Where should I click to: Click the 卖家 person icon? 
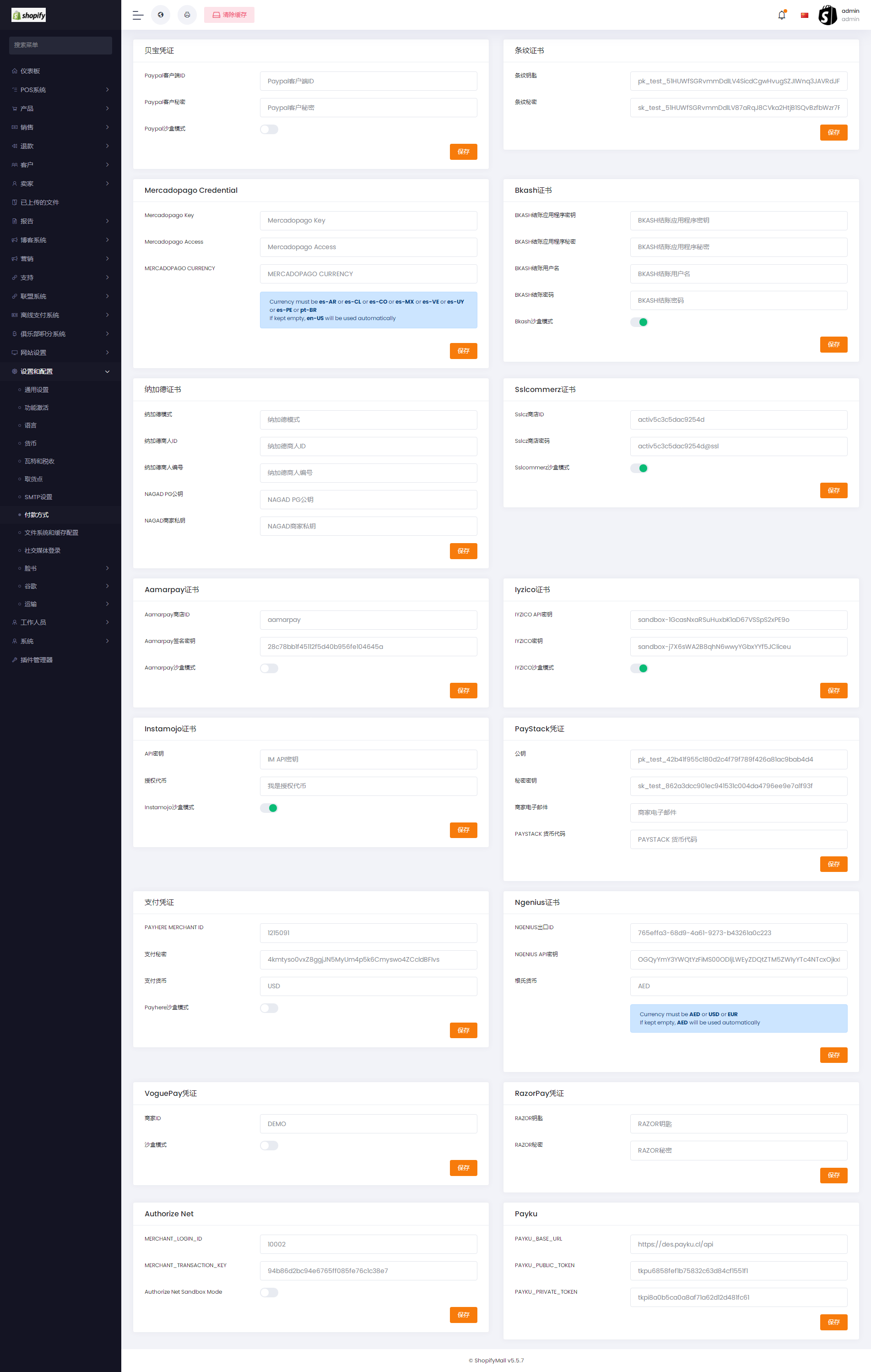[15, 184]
